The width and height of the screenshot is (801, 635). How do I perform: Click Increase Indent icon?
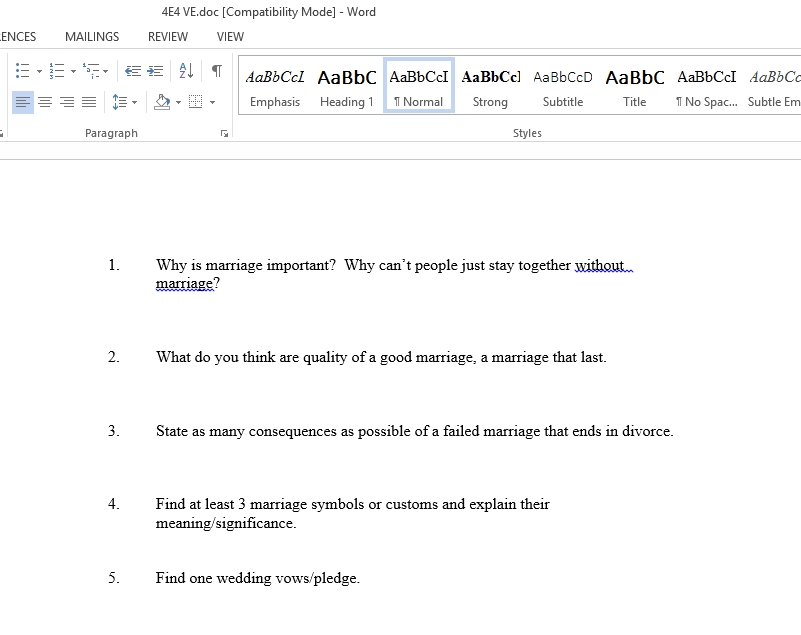[155, 70]
